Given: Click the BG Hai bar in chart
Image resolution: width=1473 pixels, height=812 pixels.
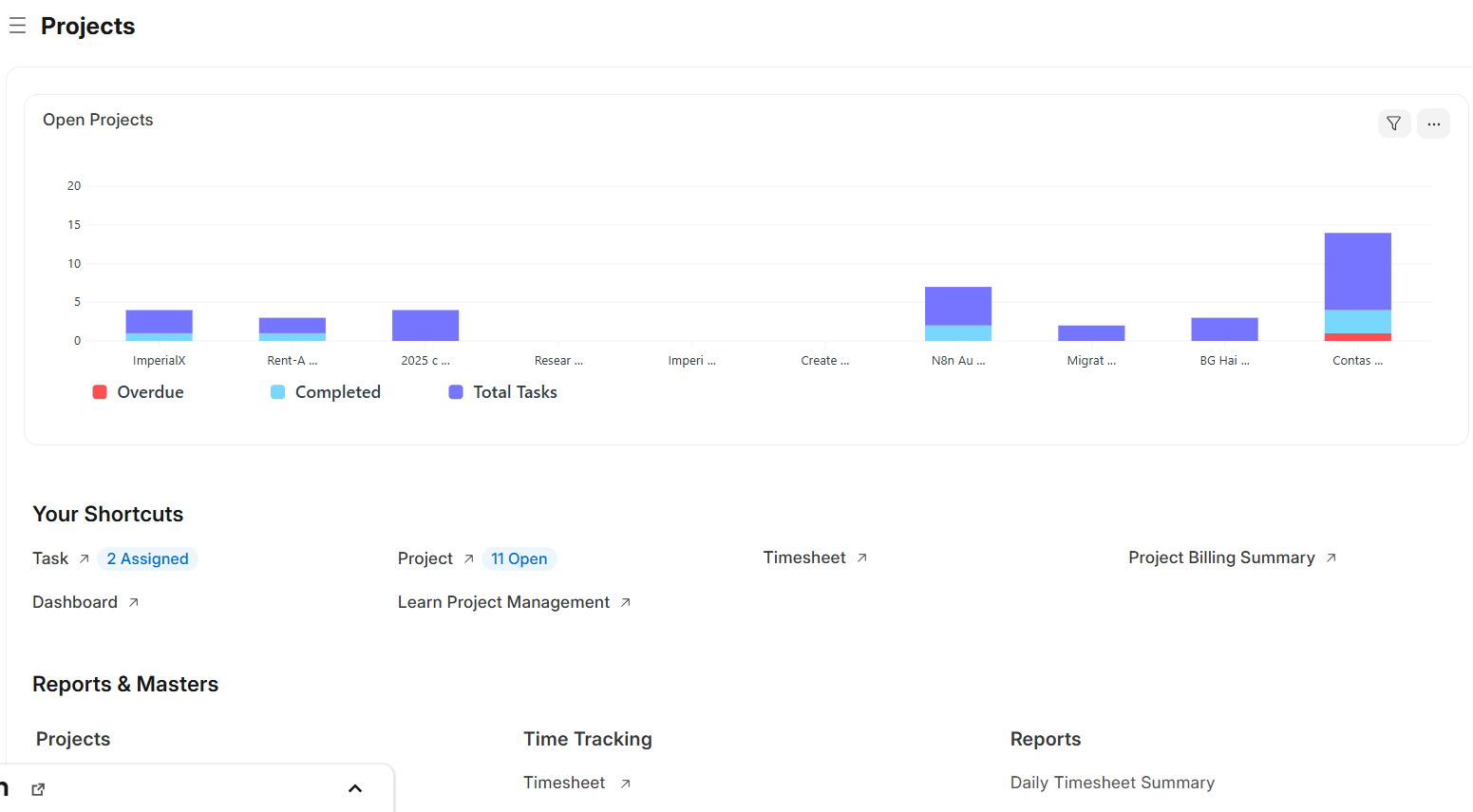Looking at the screenshot, I should pyautogui.click(x=1224, y=330).
